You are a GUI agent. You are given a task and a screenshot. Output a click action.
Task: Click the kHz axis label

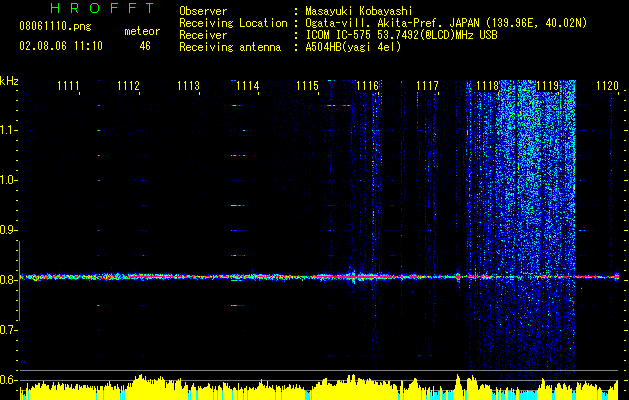pyautogui.click(x=9, y=81)
